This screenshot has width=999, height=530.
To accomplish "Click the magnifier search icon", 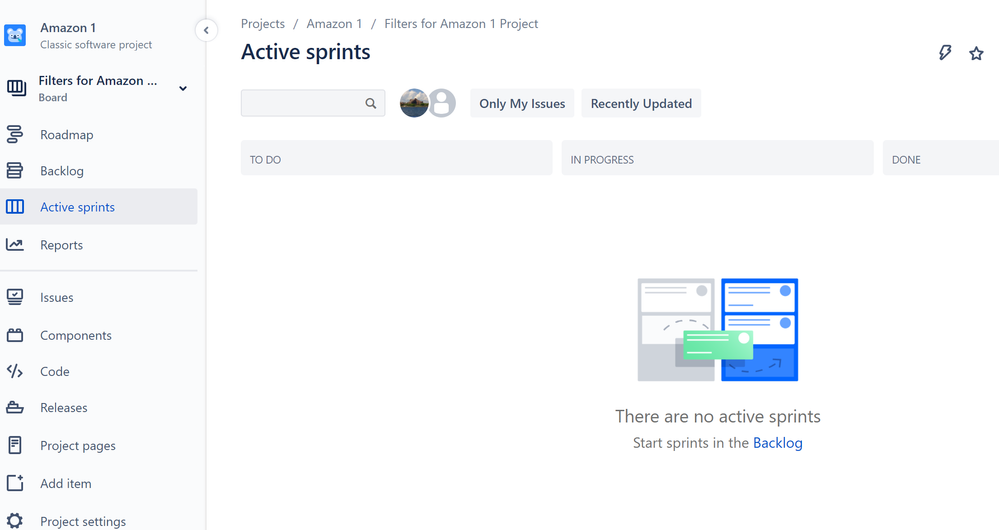I will pyautogui.click(x=371, y=103).
